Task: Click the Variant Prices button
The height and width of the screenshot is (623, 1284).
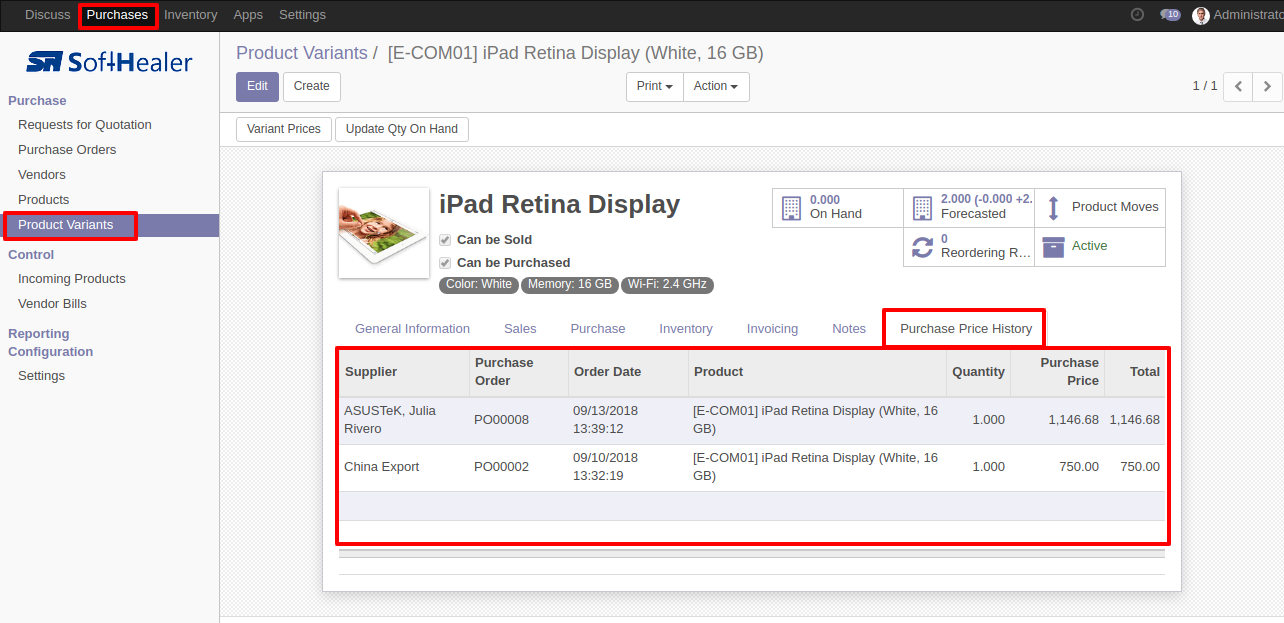Action: click(x=284, y=129)
